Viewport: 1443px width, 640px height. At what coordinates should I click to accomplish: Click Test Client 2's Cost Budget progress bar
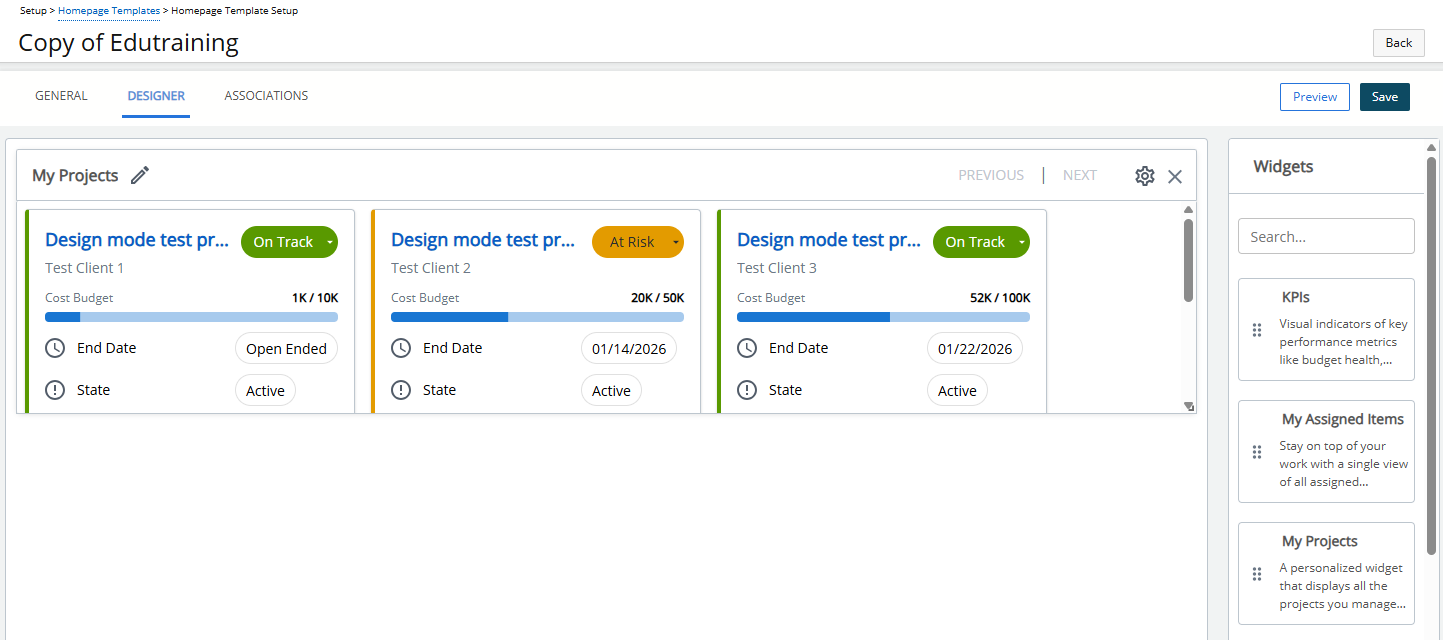536,316
